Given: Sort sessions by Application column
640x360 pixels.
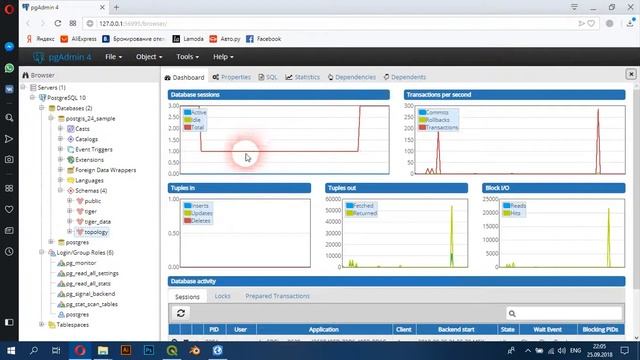Looking at the screenshot, I should pos(324,329).
